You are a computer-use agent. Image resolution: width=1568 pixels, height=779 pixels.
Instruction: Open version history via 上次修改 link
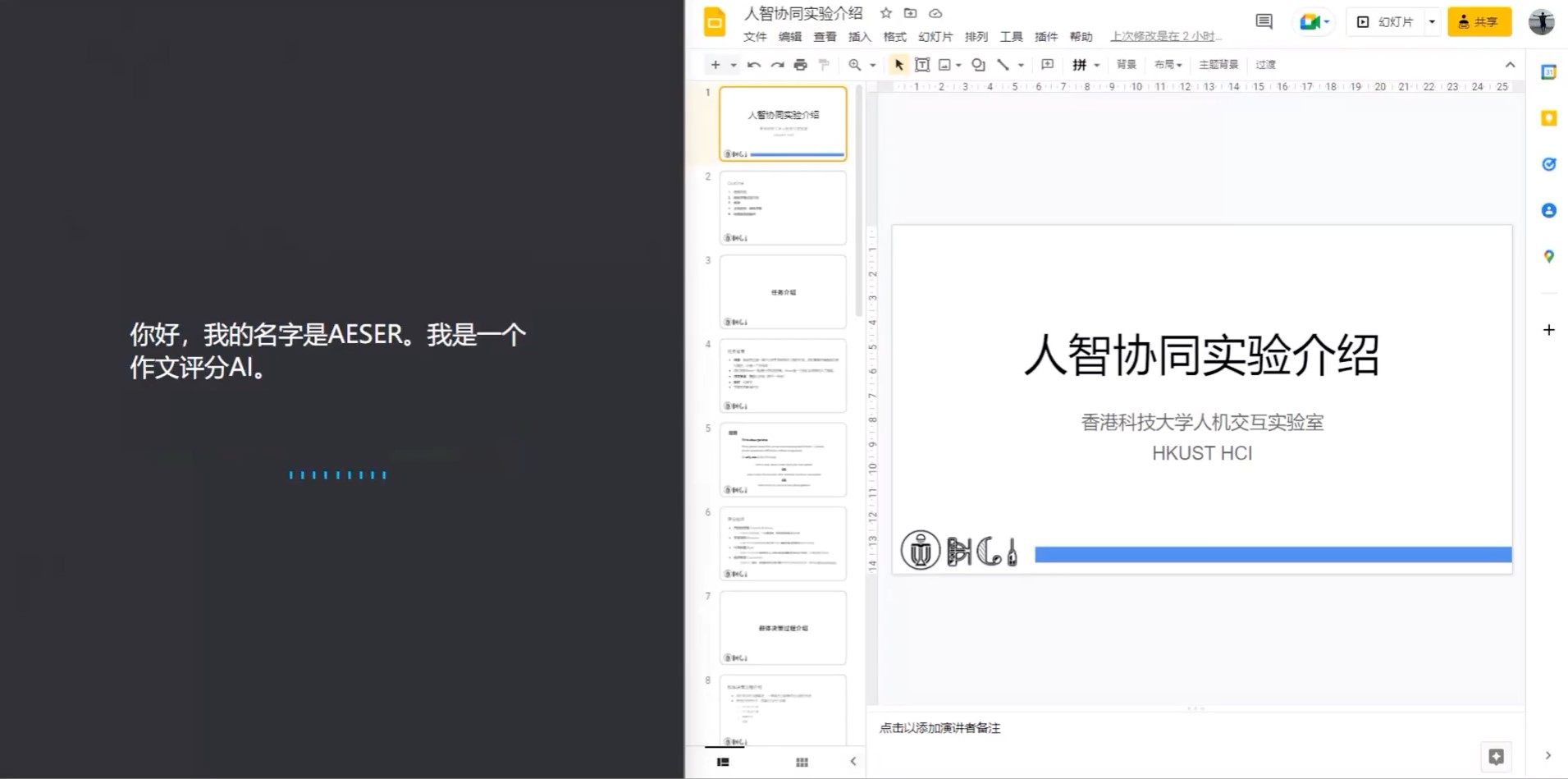click(1165, 36)
